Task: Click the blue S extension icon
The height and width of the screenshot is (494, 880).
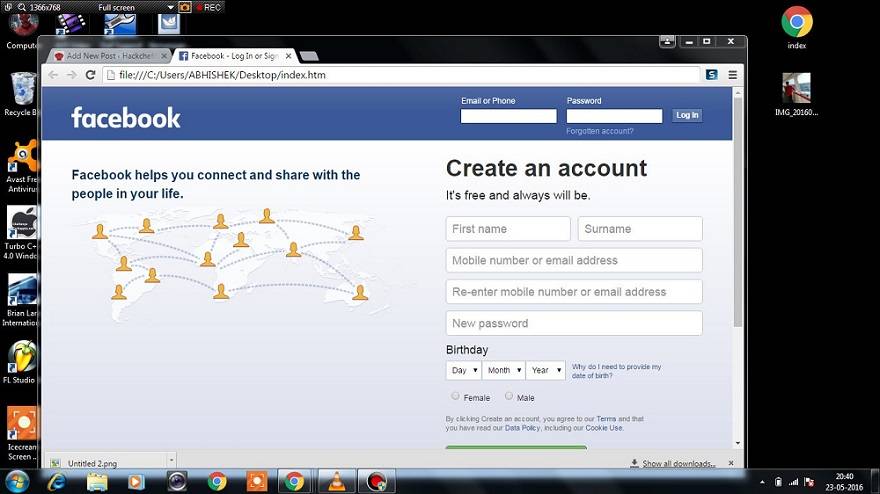Action: pos(712,75)
